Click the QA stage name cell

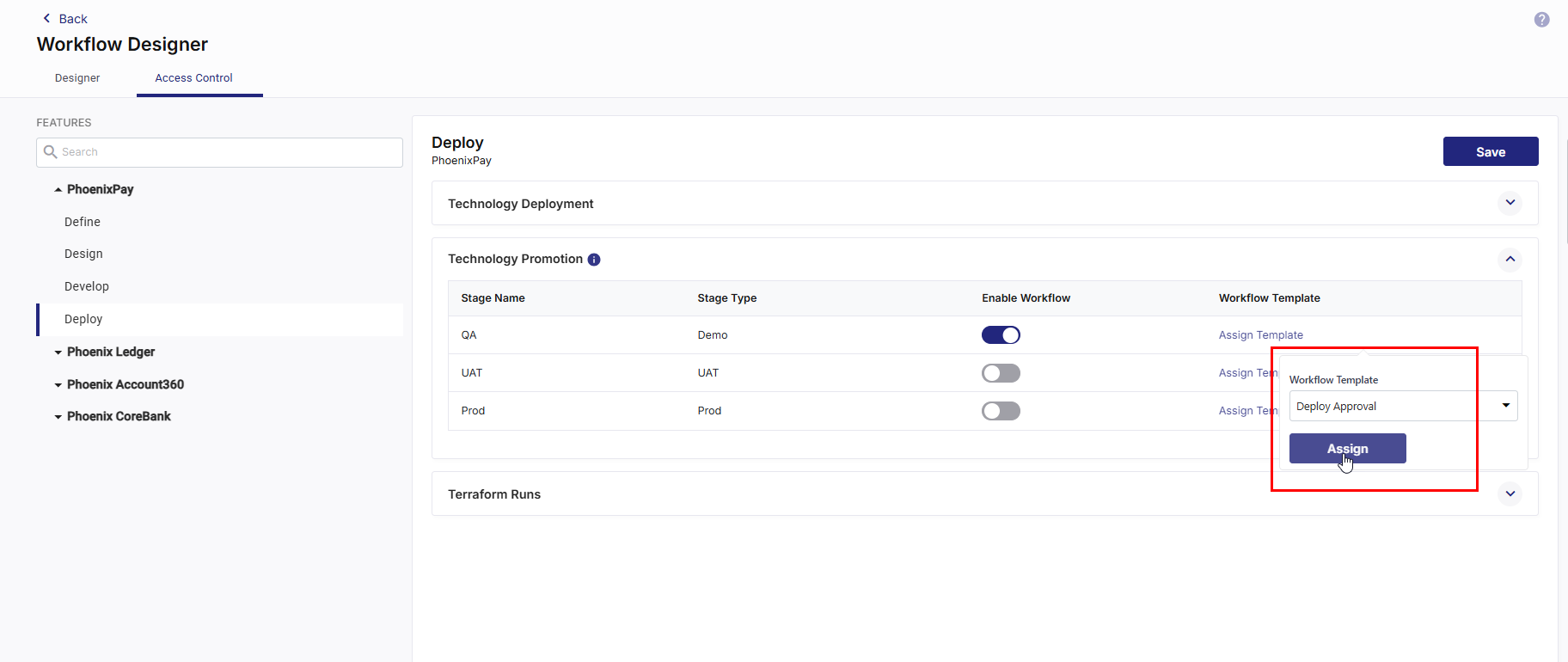click(469, 335)
